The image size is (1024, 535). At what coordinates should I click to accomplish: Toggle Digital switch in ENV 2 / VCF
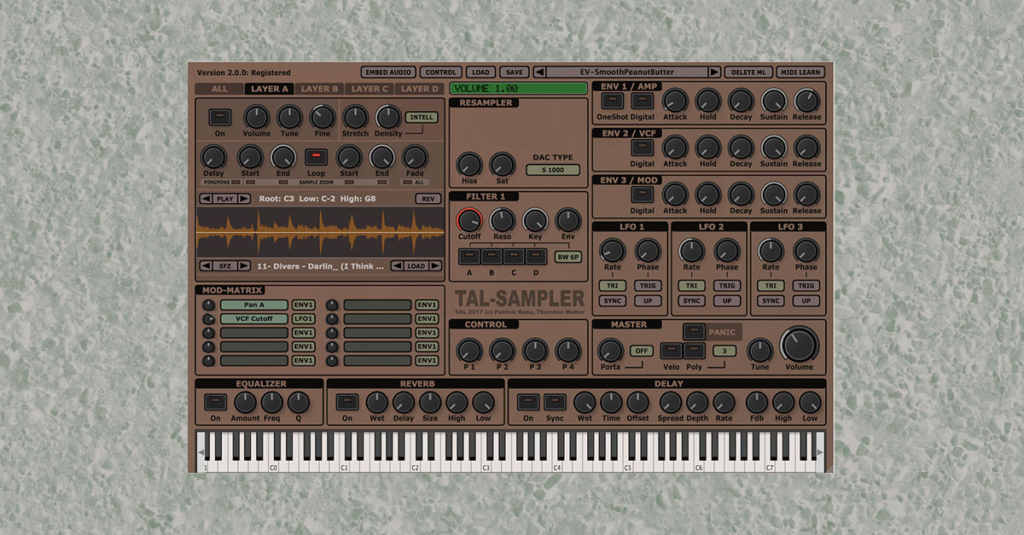tap(642, 148)
